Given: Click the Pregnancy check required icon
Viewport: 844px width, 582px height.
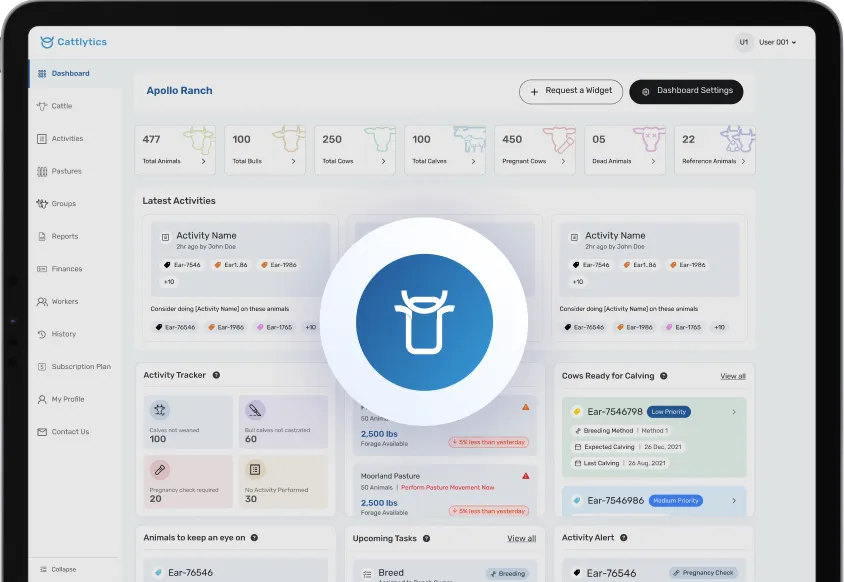Looking at the screenshot, I should coord(160,469).
